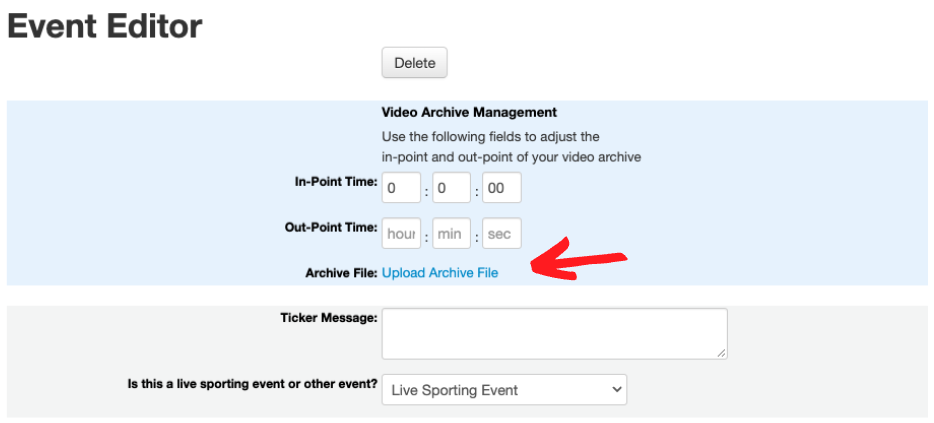Click the red arrow annotation
This screenshot has height=423, width=934.
pos(579,260)
